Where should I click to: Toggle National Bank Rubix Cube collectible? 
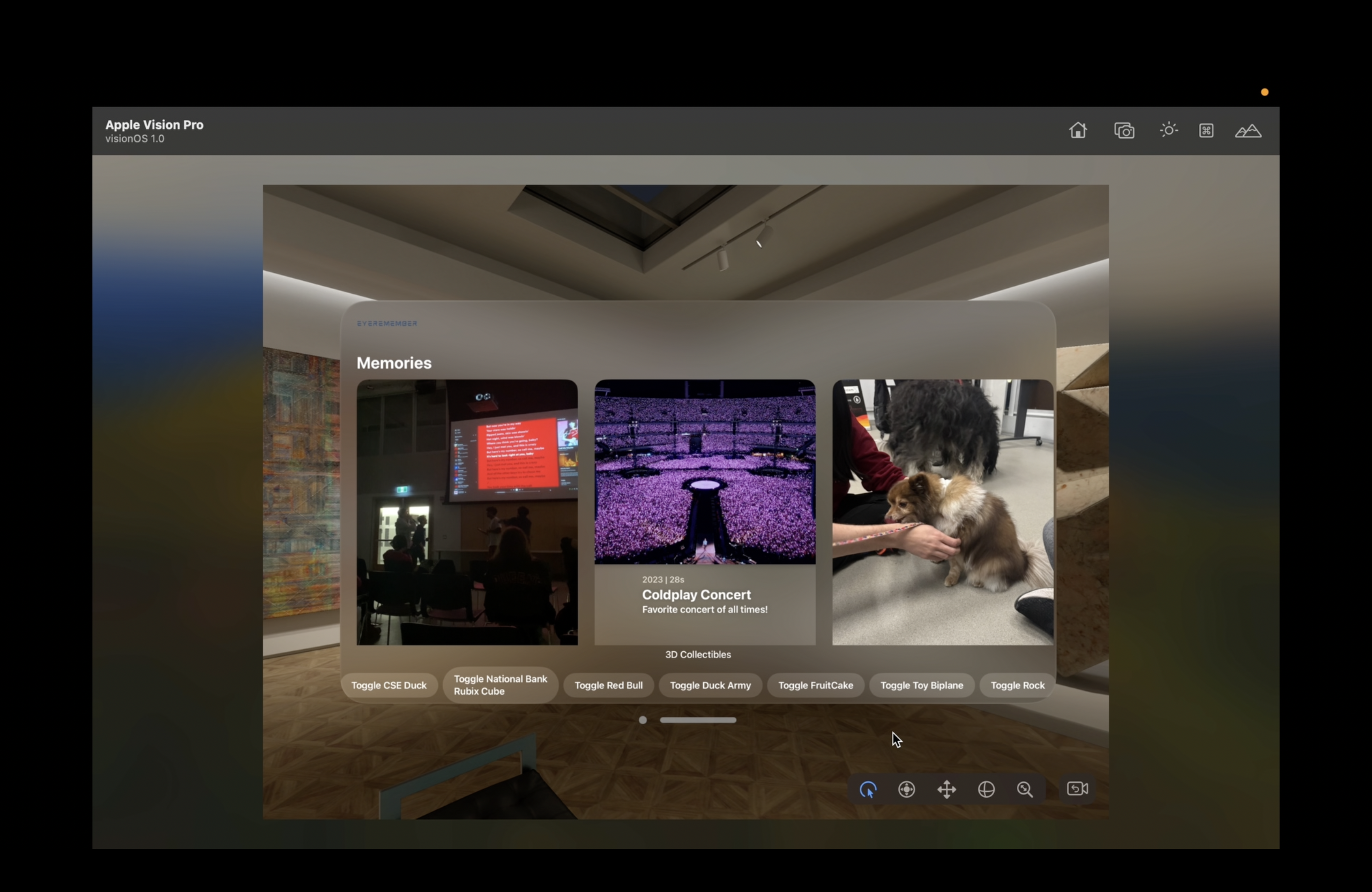(500, 685)
